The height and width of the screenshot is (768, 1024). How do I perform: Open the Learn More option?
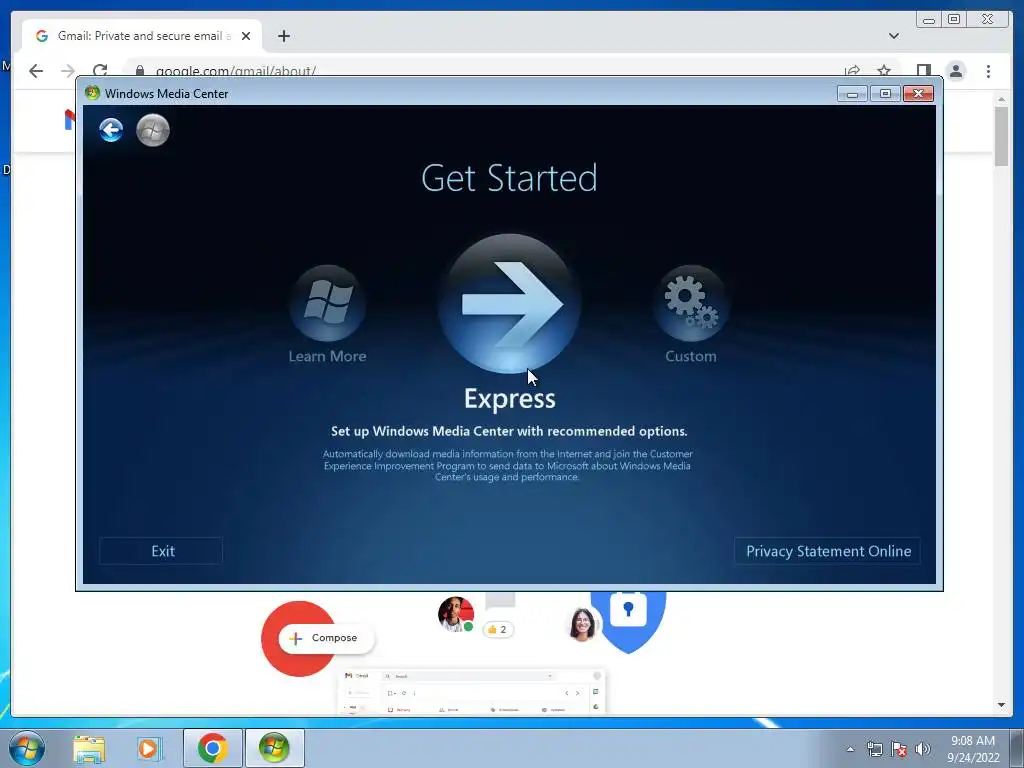pos(327,303)
